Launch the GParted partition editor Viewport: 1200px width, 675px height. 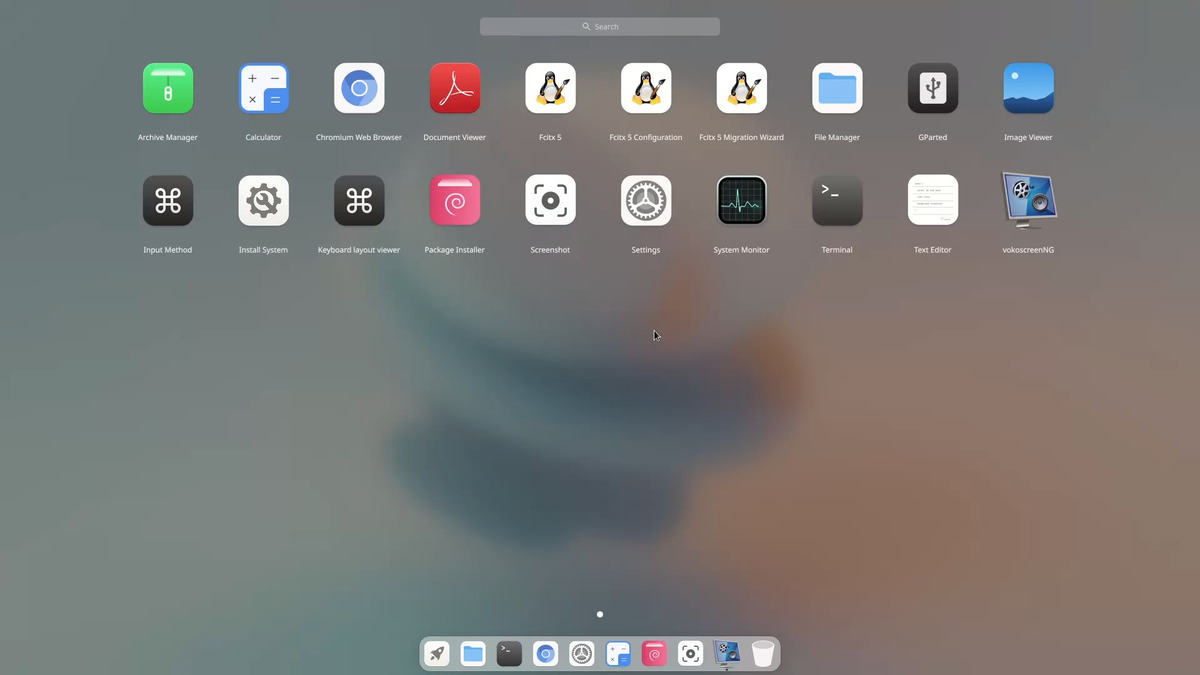(x=933, y=88)
